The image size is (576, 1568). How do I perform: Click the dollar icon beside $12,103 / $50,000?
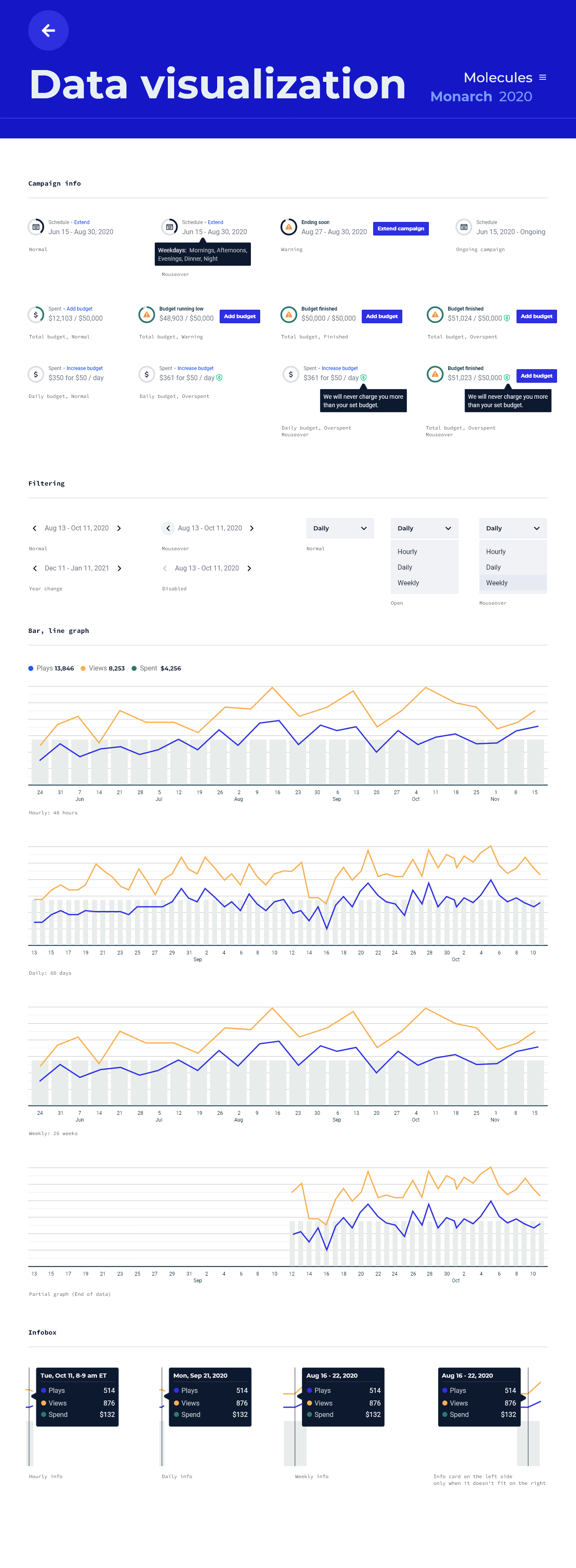point(36,315)
